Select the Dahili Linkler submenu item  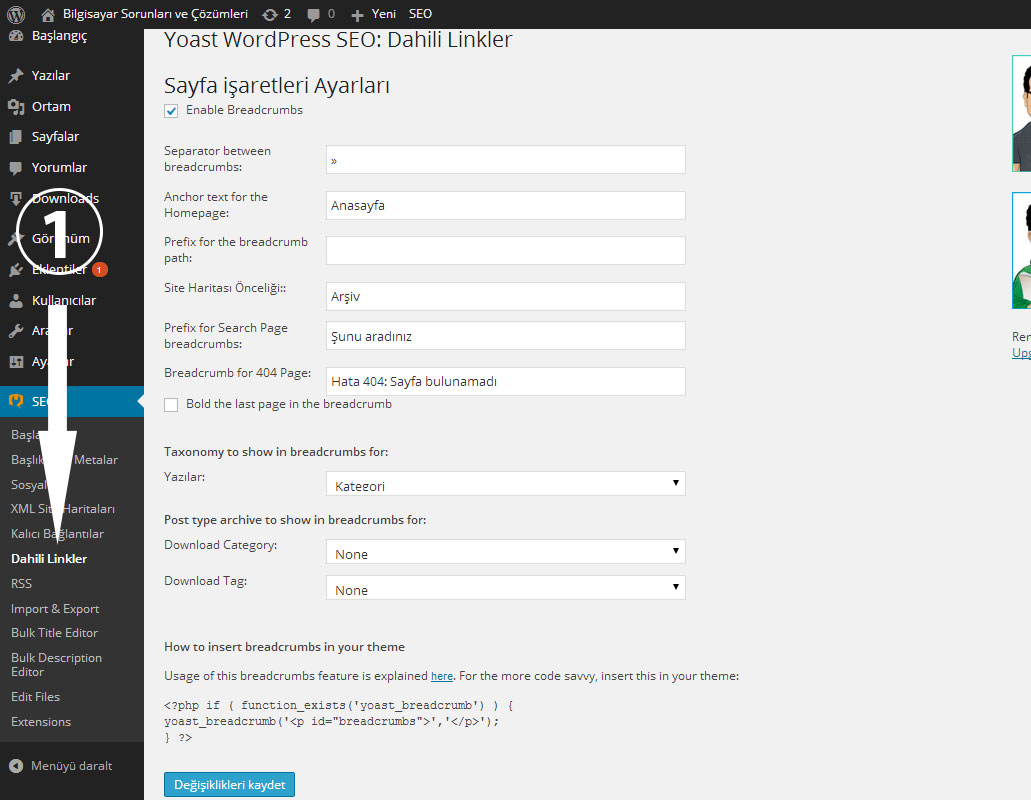(x=49, y=559)
